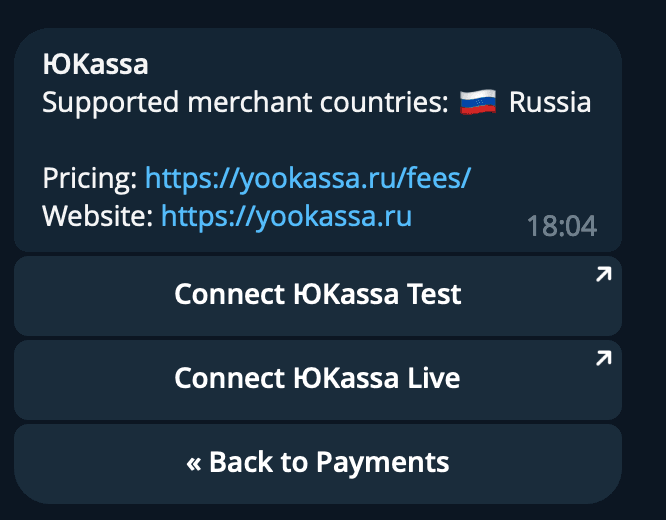Click the external-link arrow on the Test button

(603, 275)
